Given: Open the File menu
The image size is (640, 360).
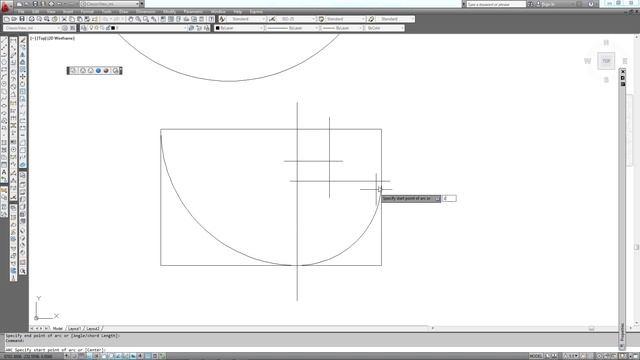Looking at the screenshot, I should click(x=21, y=12).
